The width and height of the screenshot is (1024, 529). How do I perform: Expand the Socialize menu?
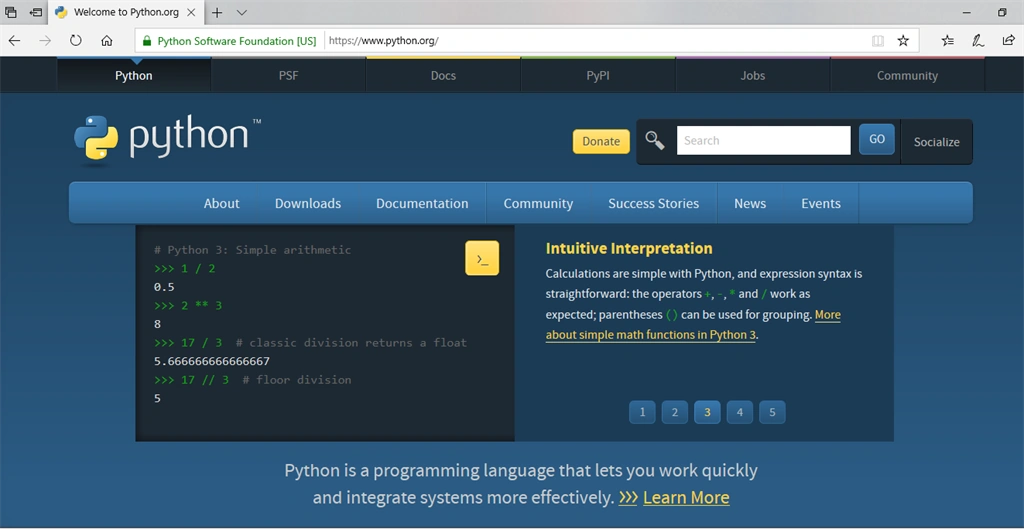[936, 142]
